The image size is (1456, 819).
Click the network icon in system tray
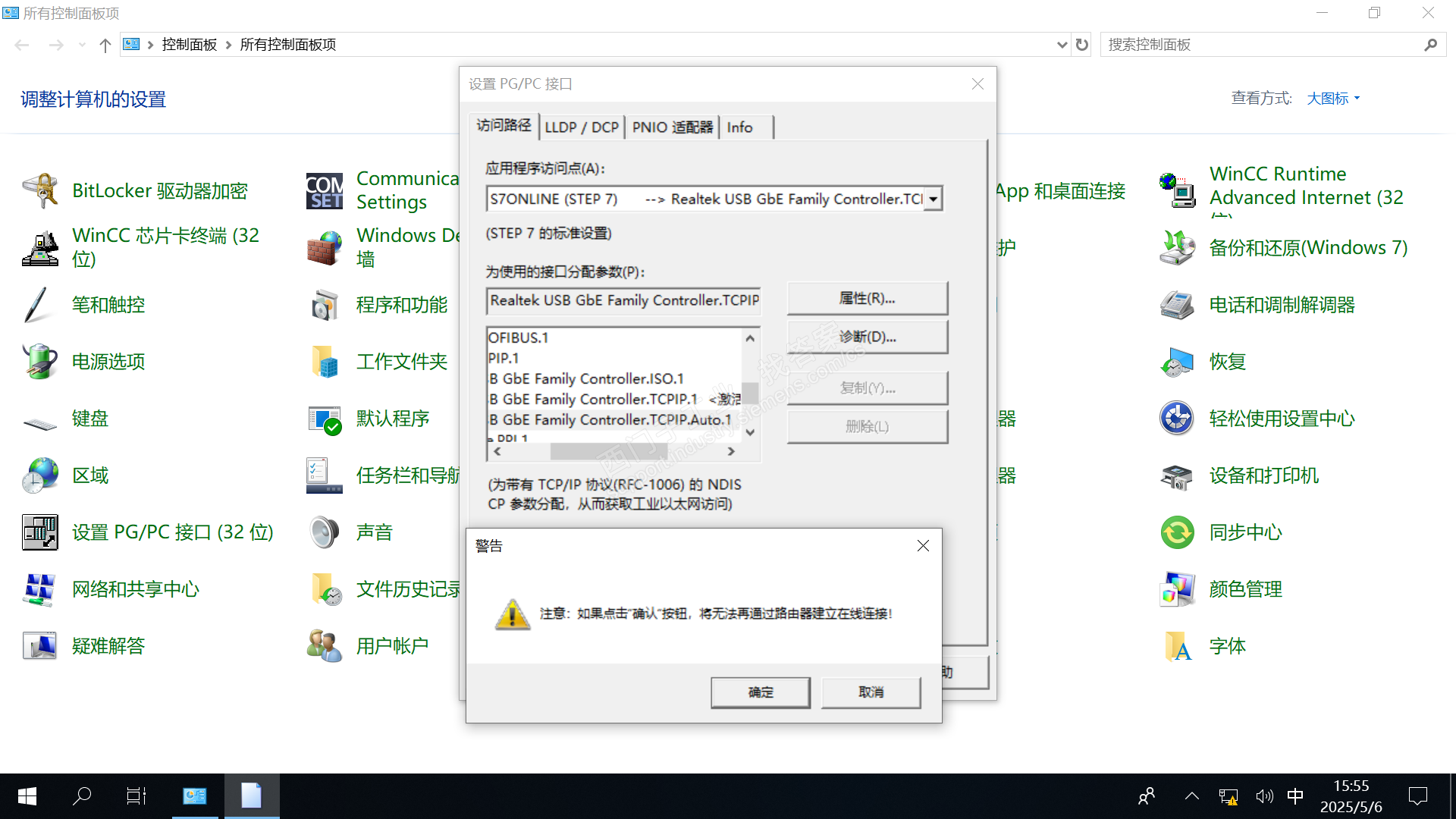coord(1228,796)
